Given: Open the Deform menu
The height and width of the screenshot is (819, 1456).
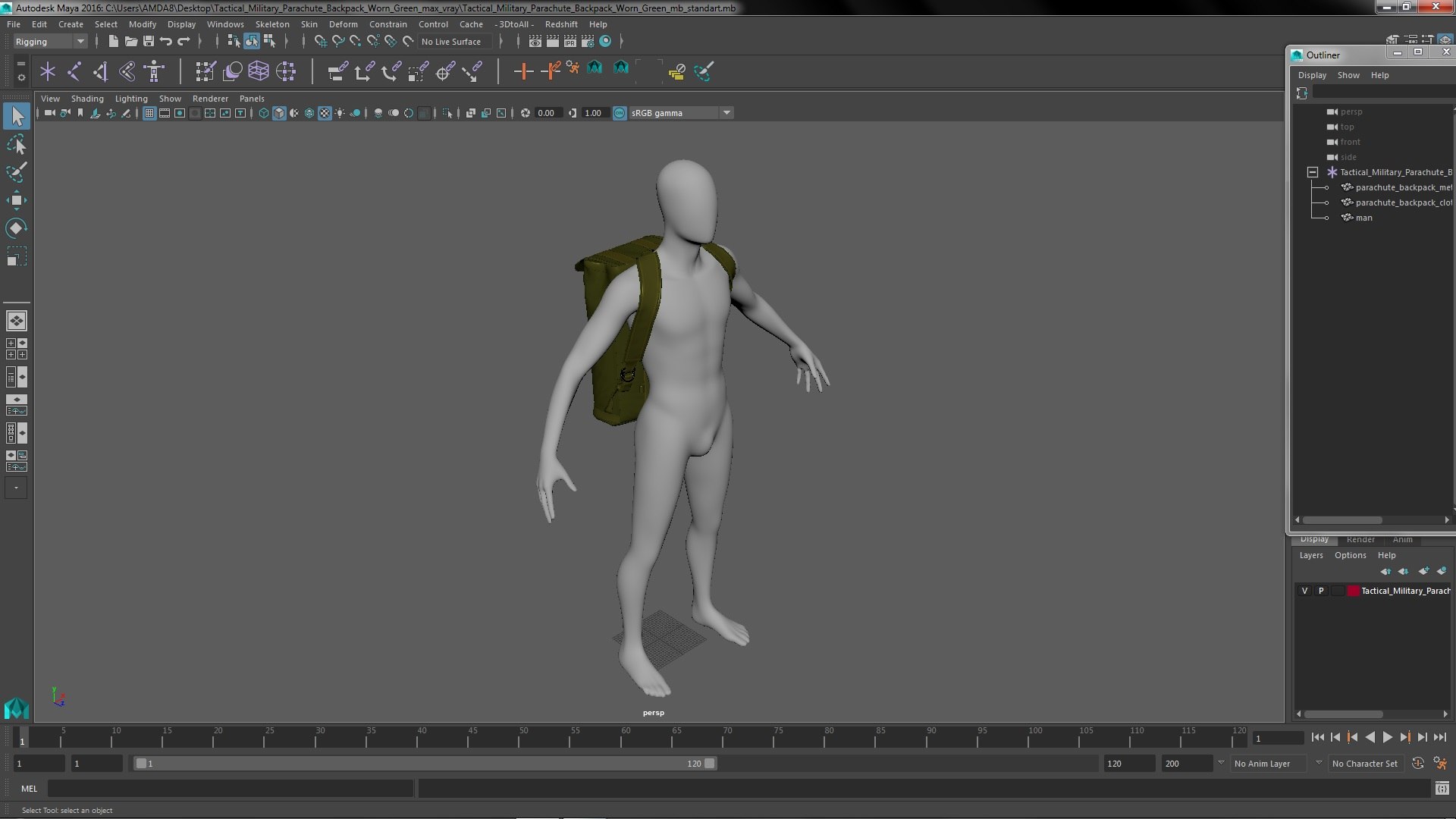Looking at the screenshot, I should click(x=343, y=24).
